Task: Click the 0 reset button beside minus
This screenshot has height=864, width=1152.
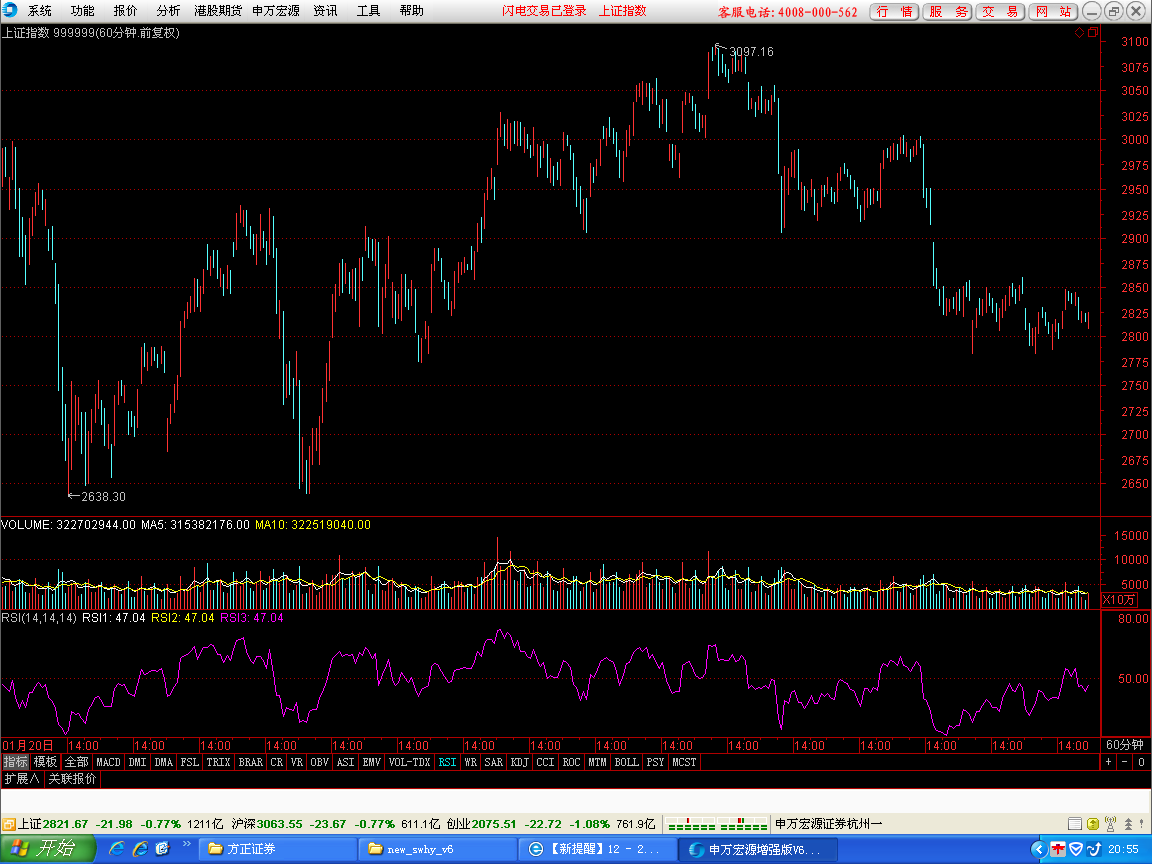Action: [x=1141, y=762]
